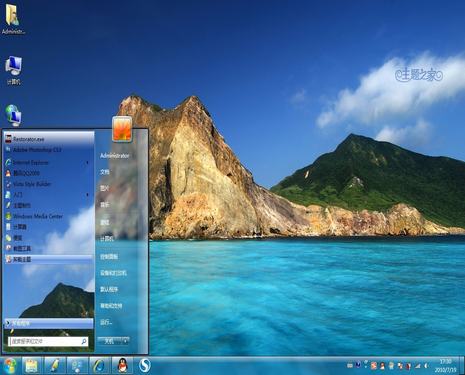
Task: Open the Administrator personal folder link
Action: coord(114,156)
